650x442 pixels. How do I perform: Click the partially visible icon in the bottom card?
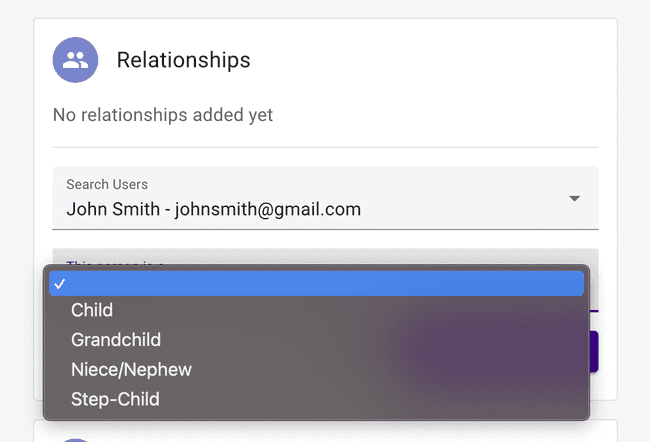pyautogui.click(x=75, y=438)
